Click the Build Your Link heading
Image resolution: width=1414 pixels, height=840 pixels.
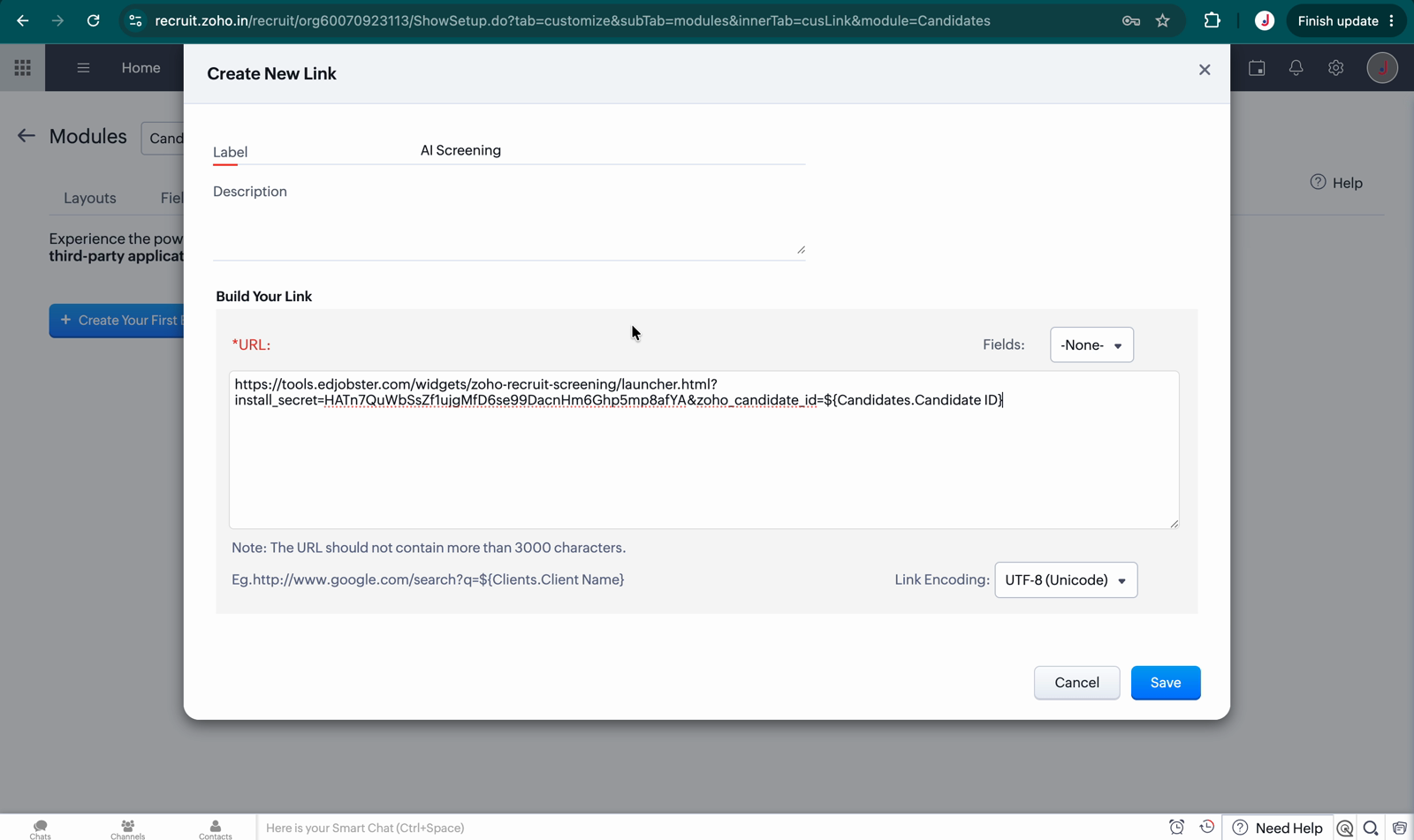coord(263,297)
